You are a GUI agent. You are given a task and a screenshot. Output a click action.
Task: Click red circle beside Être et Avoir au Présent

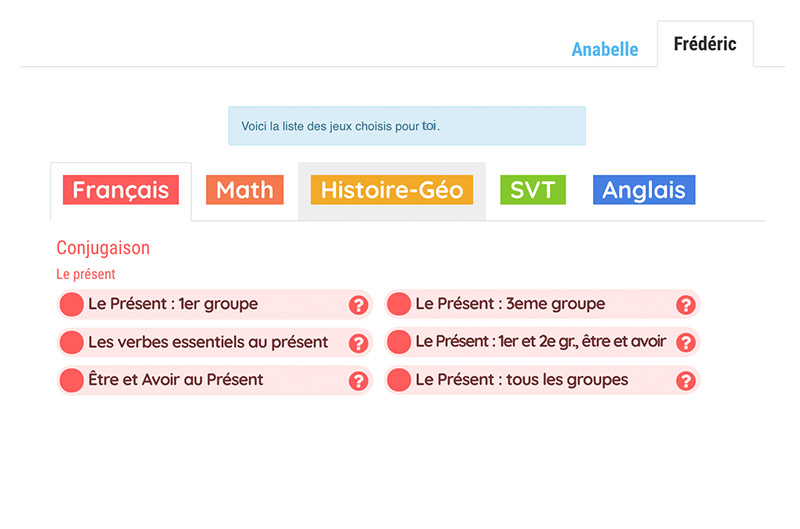[71, 381]
